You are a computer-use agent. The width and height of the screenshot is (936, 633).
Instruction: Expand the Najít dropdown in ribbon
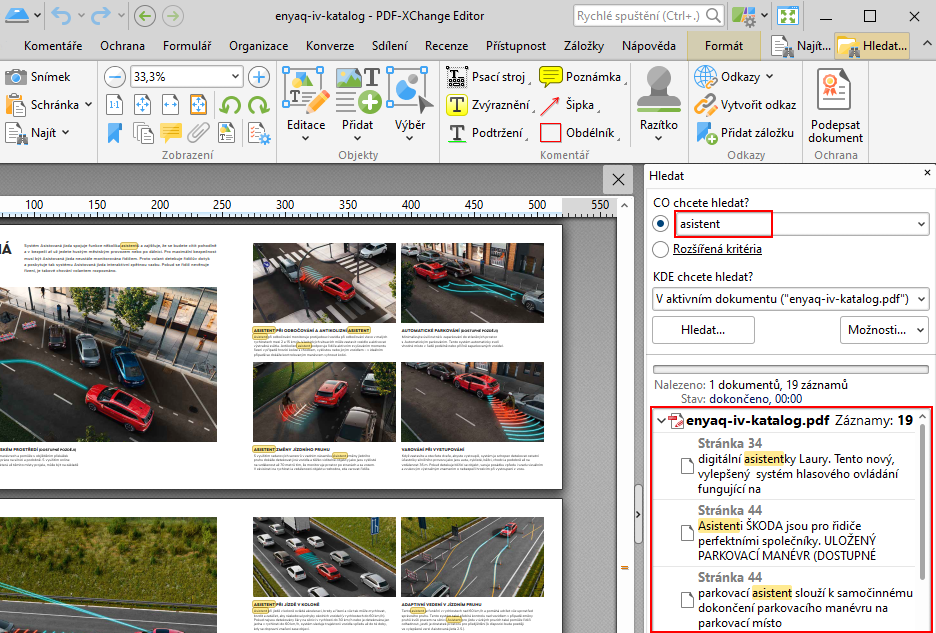click(66, 133)
